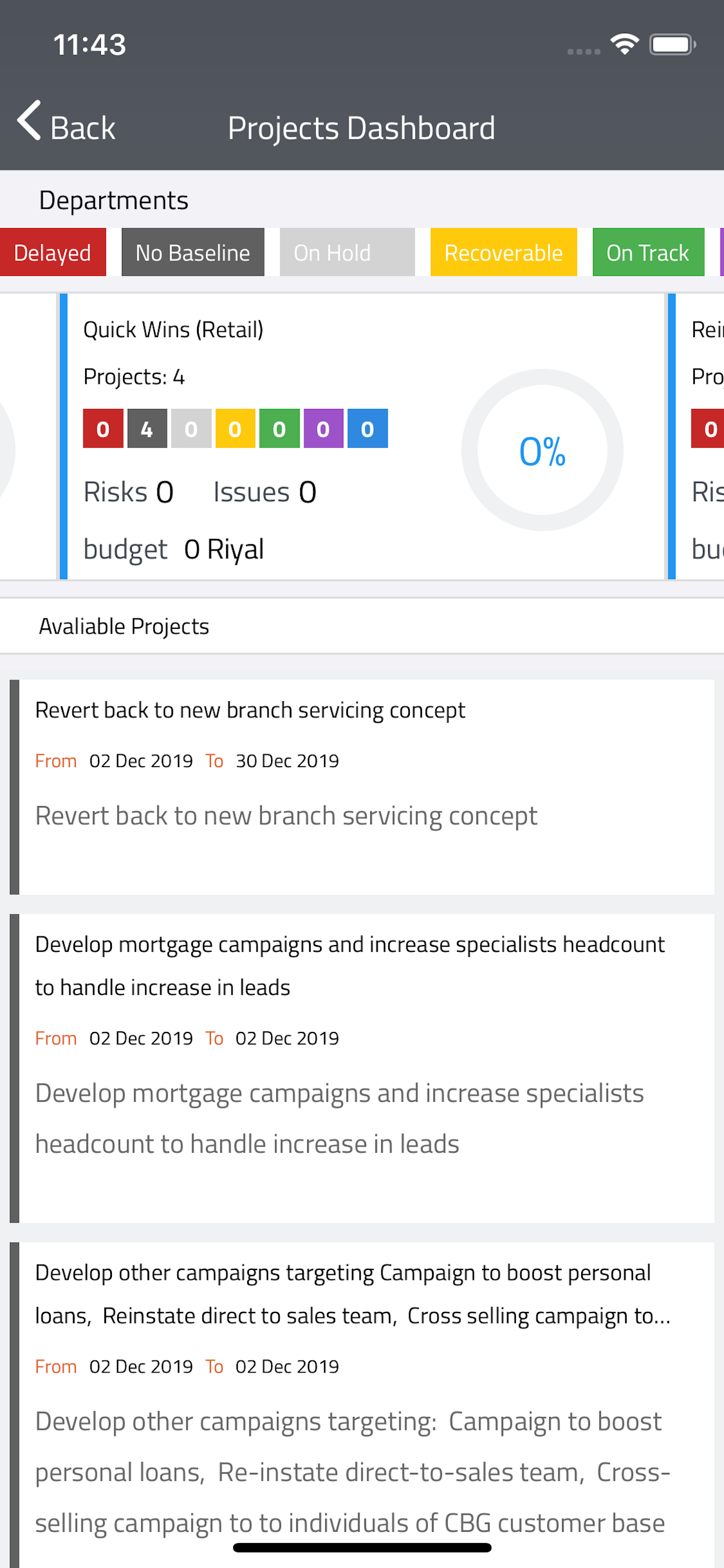Tap the 0% progress circle
Image resolution: width=724 pixels, height=1568 pixels.
[x=542, y=450]
